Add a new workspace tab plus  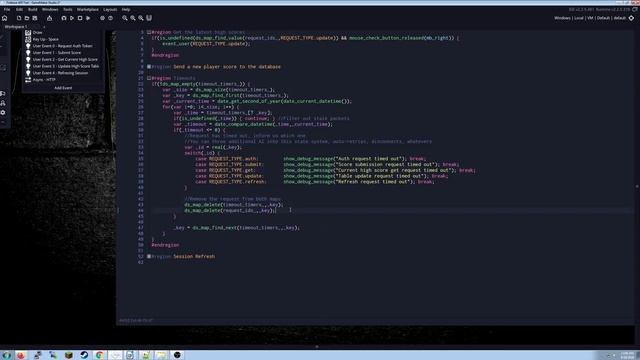click(44, 27)
